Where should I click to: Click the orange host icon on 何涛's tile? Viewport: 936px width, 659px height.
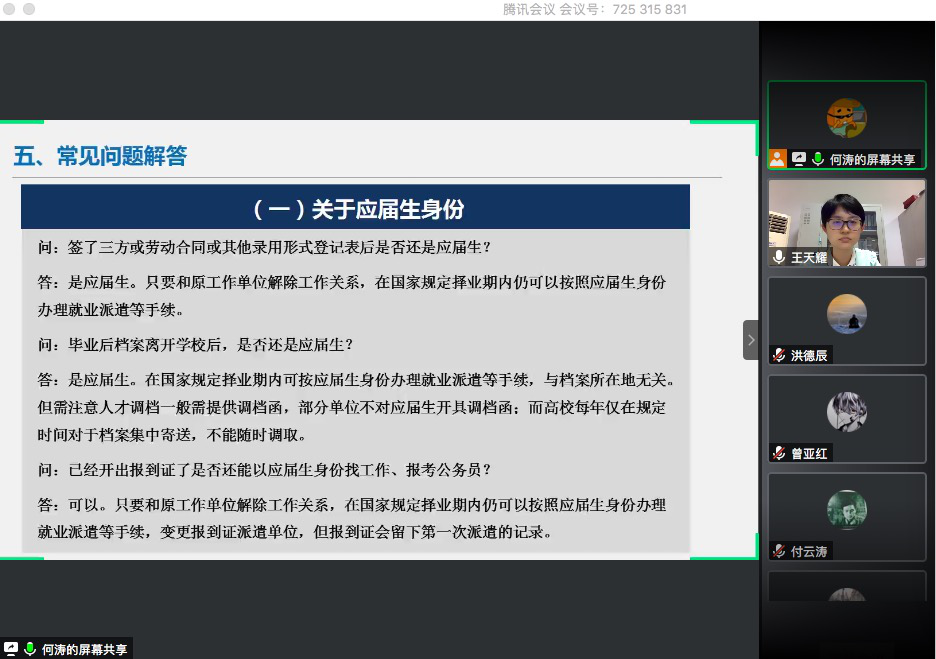click(x=778, y=159)
